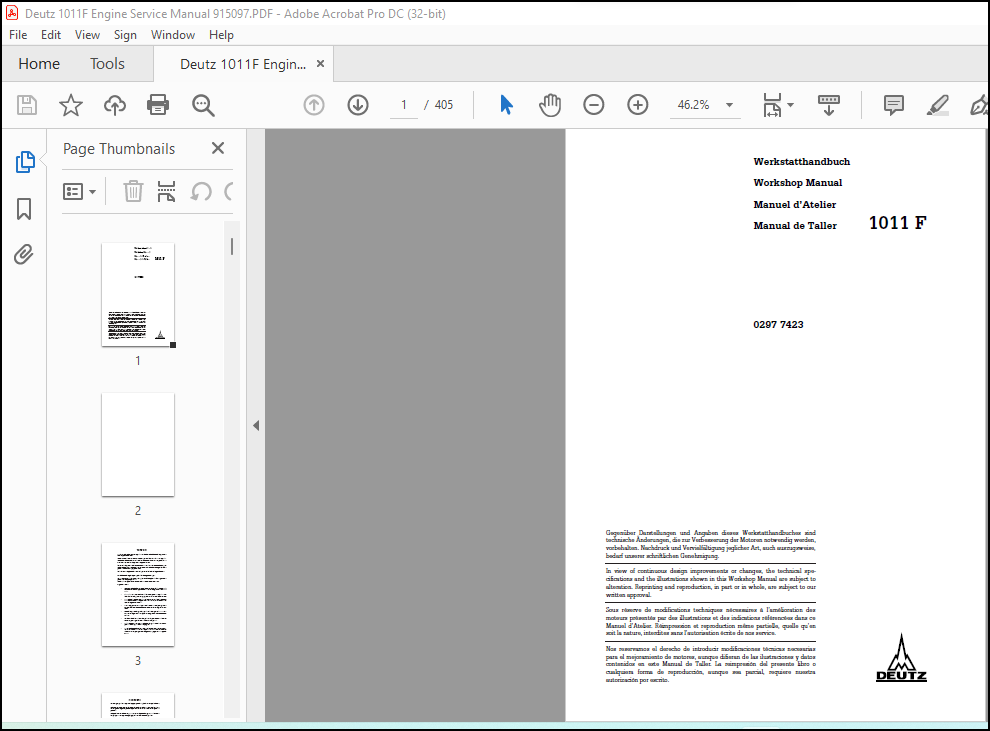Select page 1 thumbnail
The image size is (990, 731).
tap(138, 295)
